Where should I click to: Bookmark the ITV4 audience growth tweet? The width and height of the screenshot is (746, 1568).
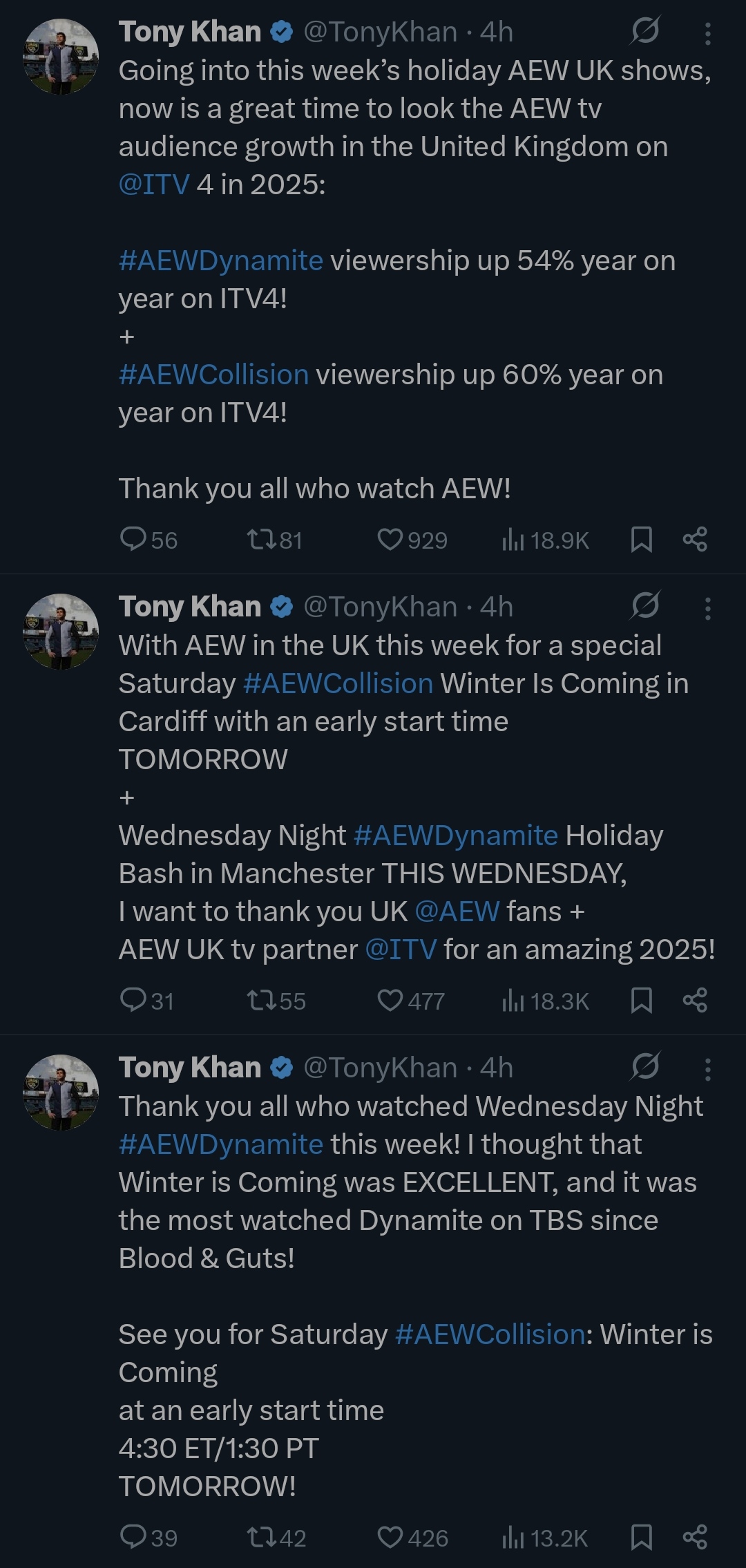[x=642, y=540]
